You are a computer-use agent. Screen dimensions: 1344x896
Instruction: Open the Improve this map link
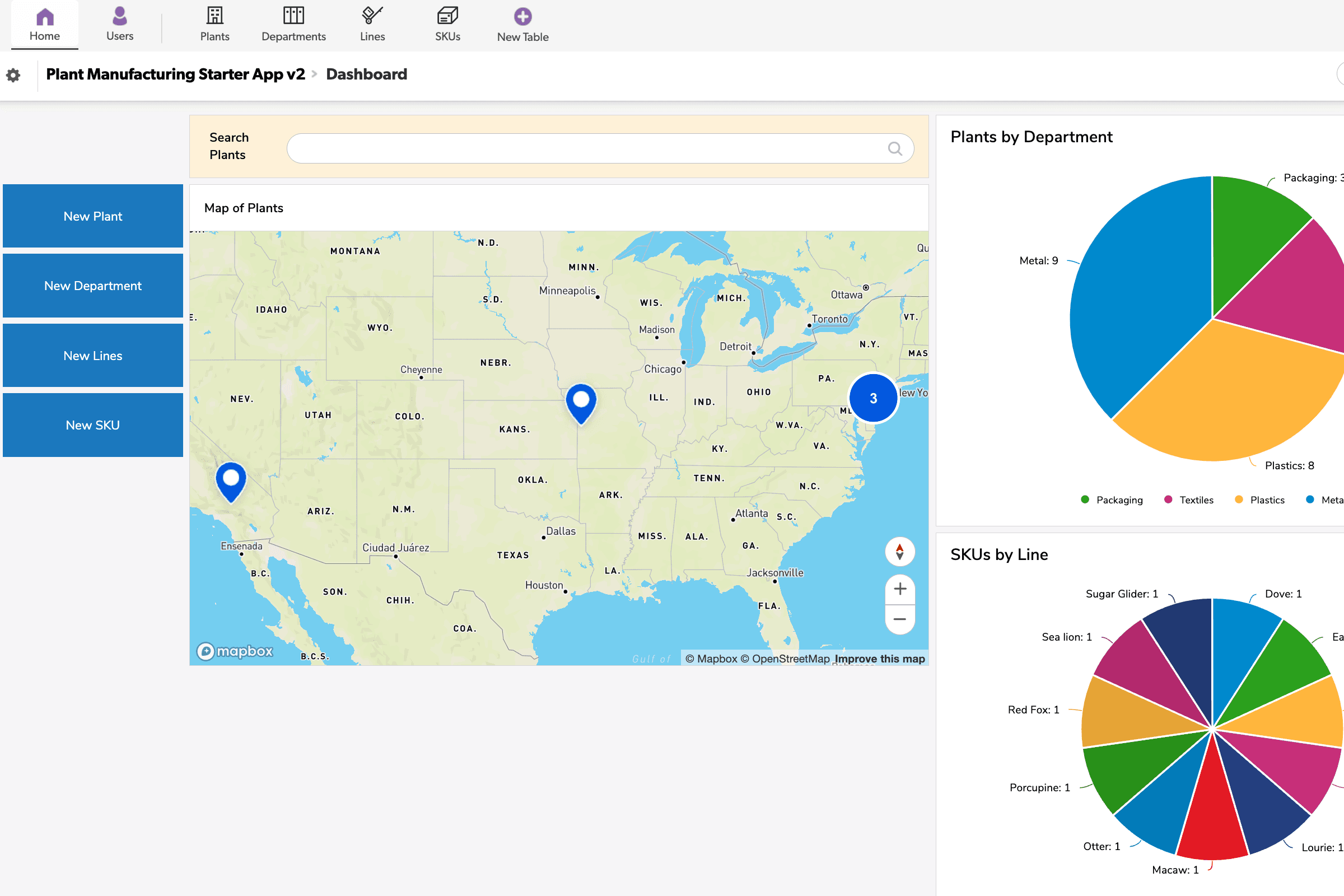880,659
